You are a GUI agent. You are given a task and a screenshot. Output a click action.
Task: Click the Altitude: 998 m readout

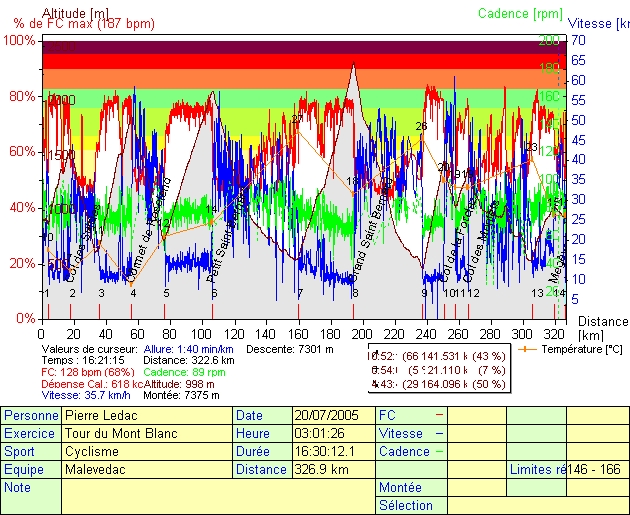pos(179,384)
